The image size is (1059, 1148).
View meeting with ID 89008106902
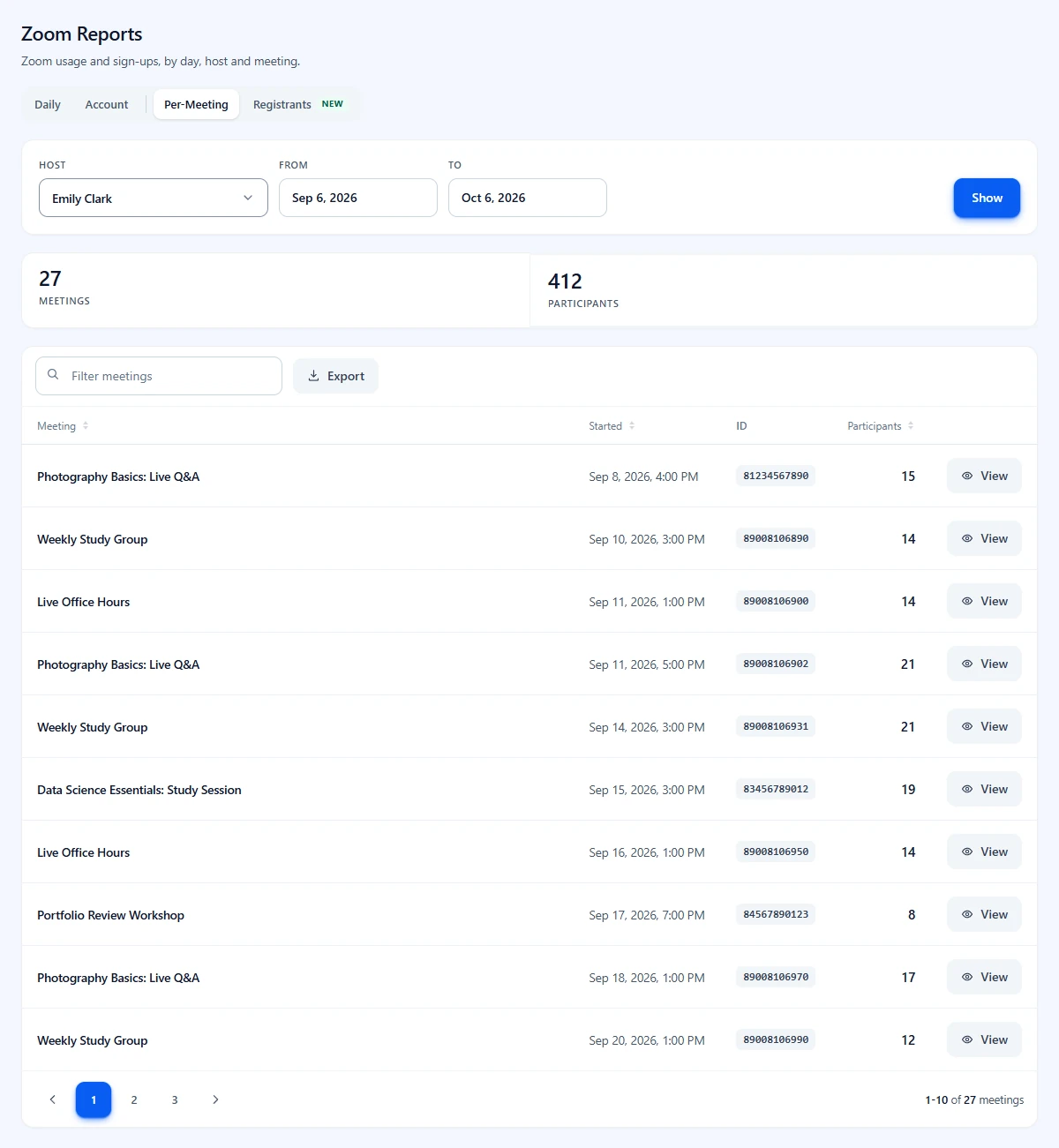point(984,664)
